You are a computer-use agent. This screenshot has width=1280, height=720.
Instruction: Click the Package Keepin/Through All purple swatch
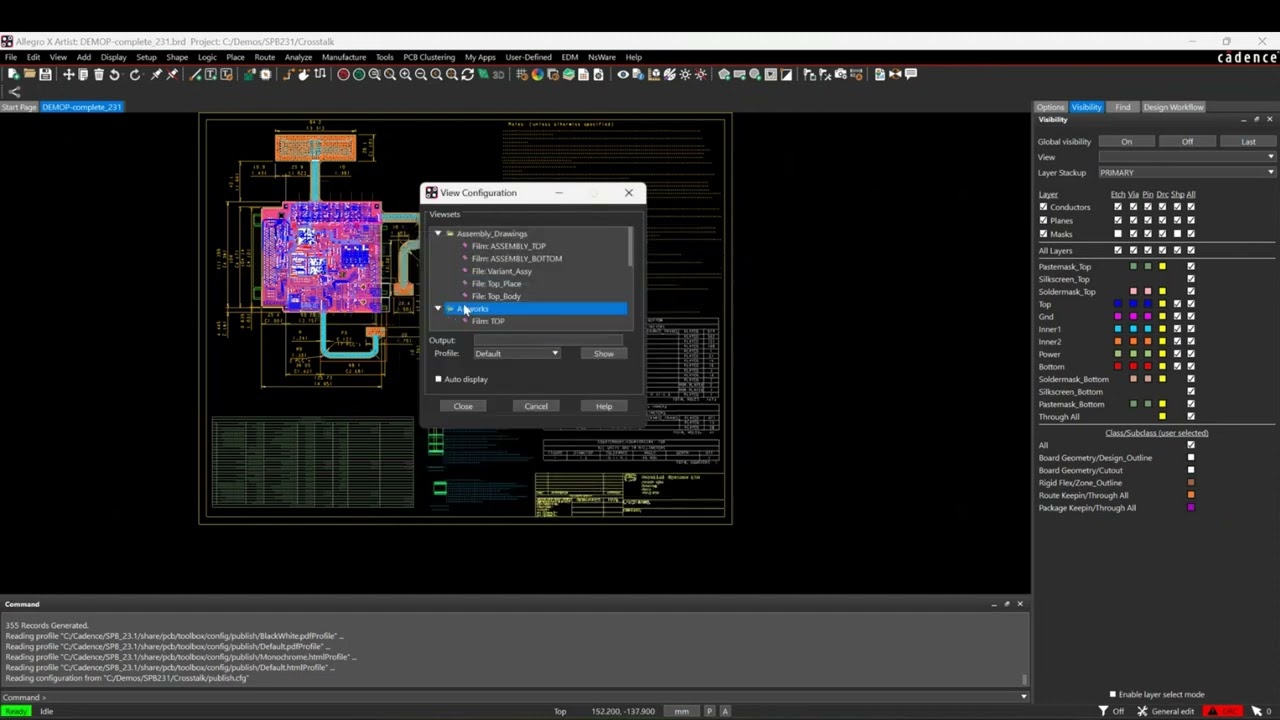coord(1191,508)
